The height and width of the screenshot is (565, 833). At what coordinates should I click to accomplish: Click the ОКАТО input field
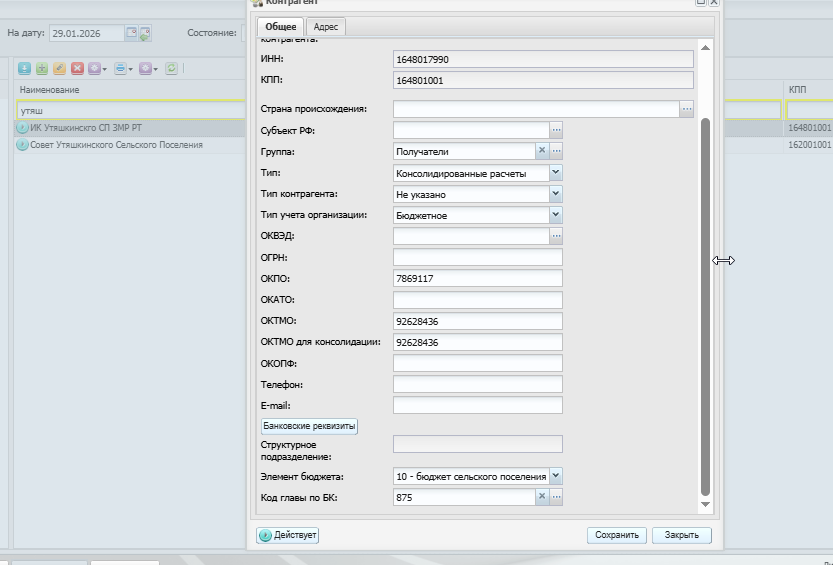(x=478, y=299)
